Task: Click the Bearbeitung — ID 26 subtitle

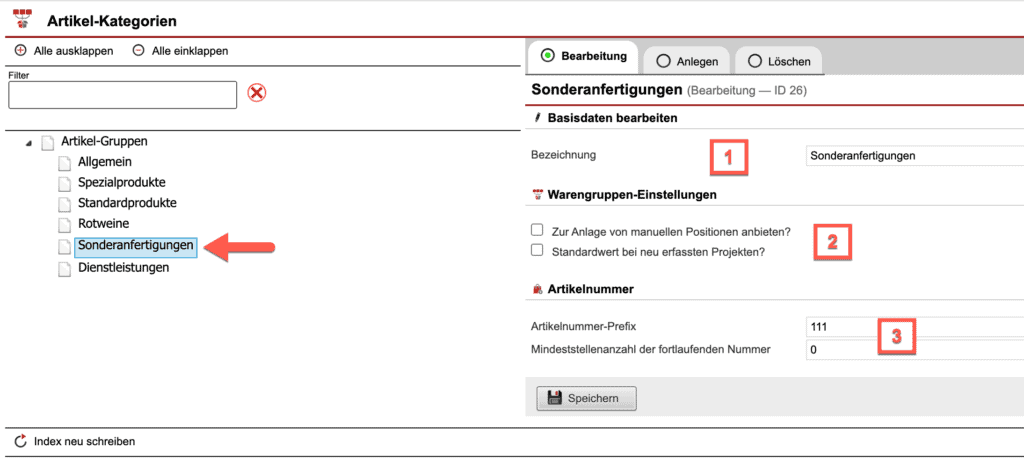Action: (x=747, y=91)
